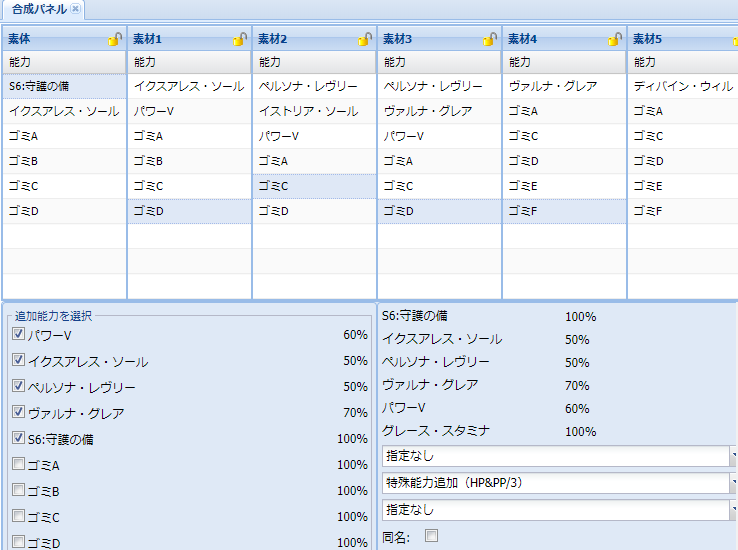Select ディバイン・ウィル in 素材5 list
This screenshot has width=738, height=550.
point(683,86)
